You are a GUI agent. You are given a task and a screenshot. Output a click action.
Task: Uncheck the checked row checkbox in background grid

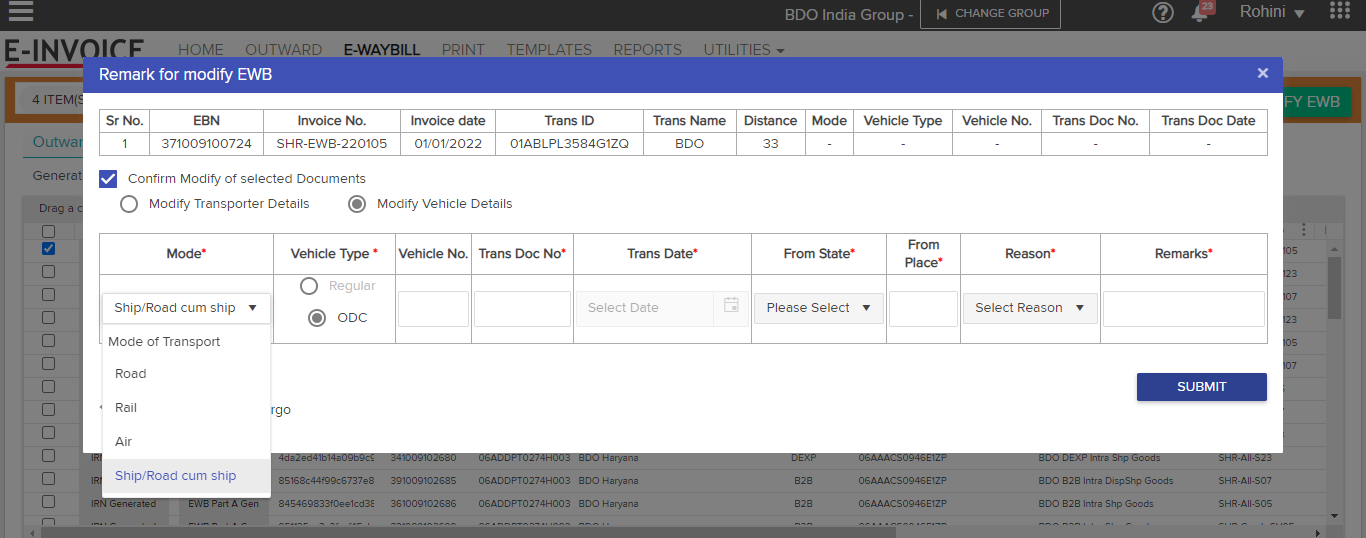click(48, 248)
